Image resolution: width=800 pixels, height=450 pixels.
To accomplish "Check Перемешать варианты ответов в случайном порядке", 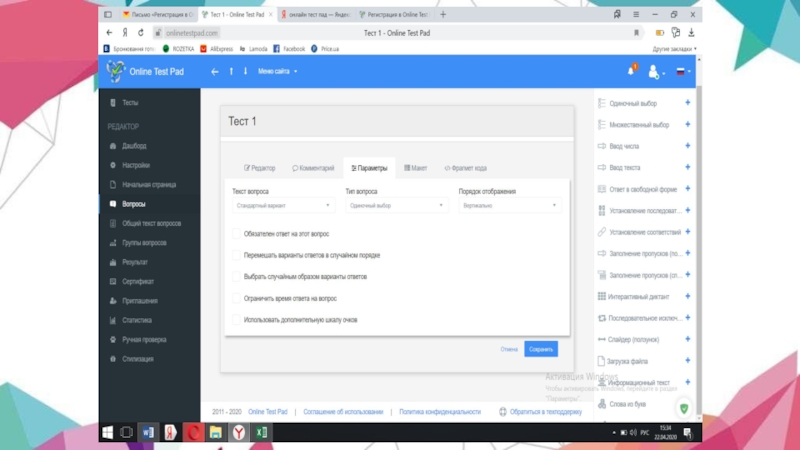I will pyautogui.click(x=236, y=255).
